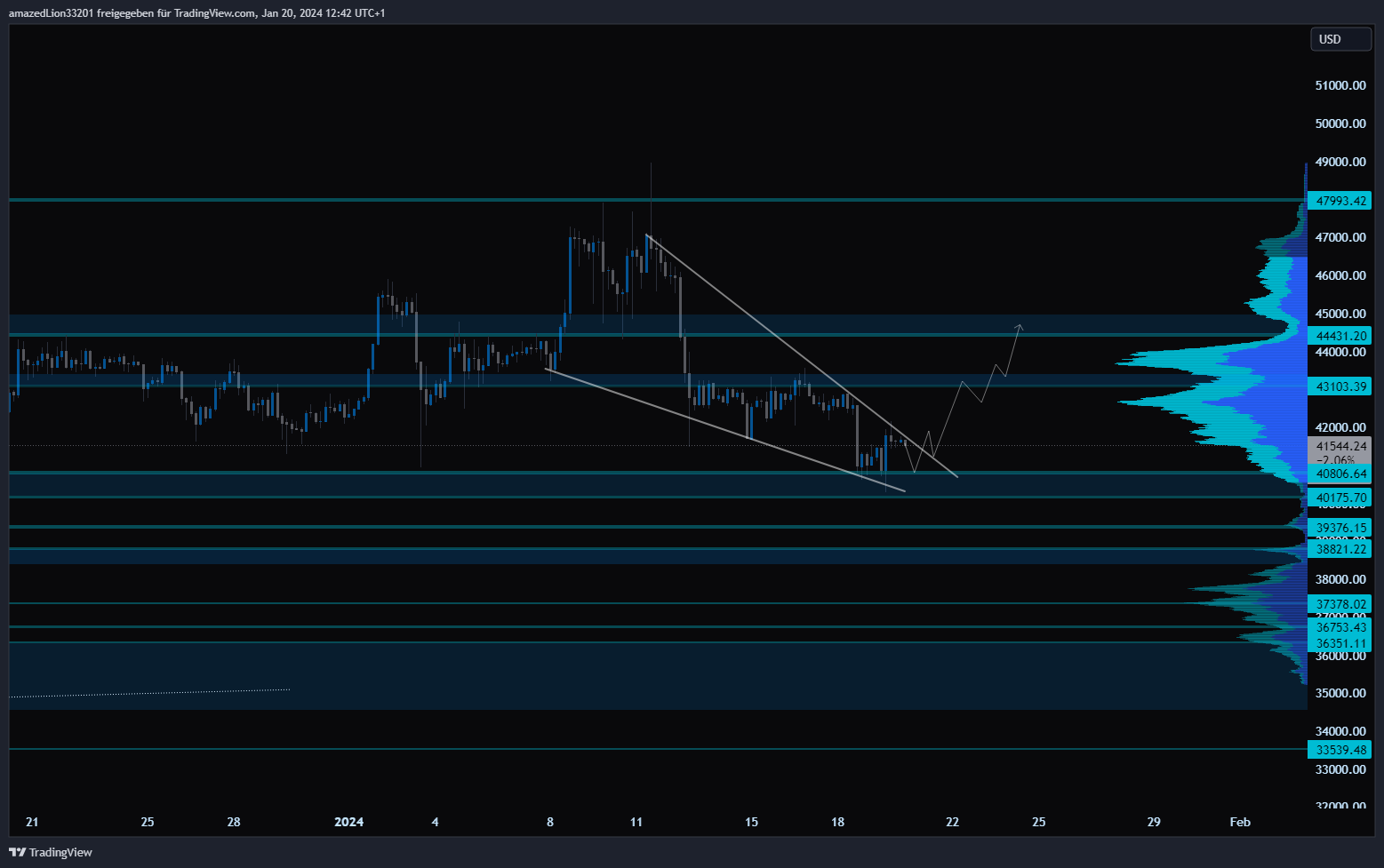This screenshot has width=1384, height=868.
Task: Click the 11 date label on time axis
Action: click(636, 822)
